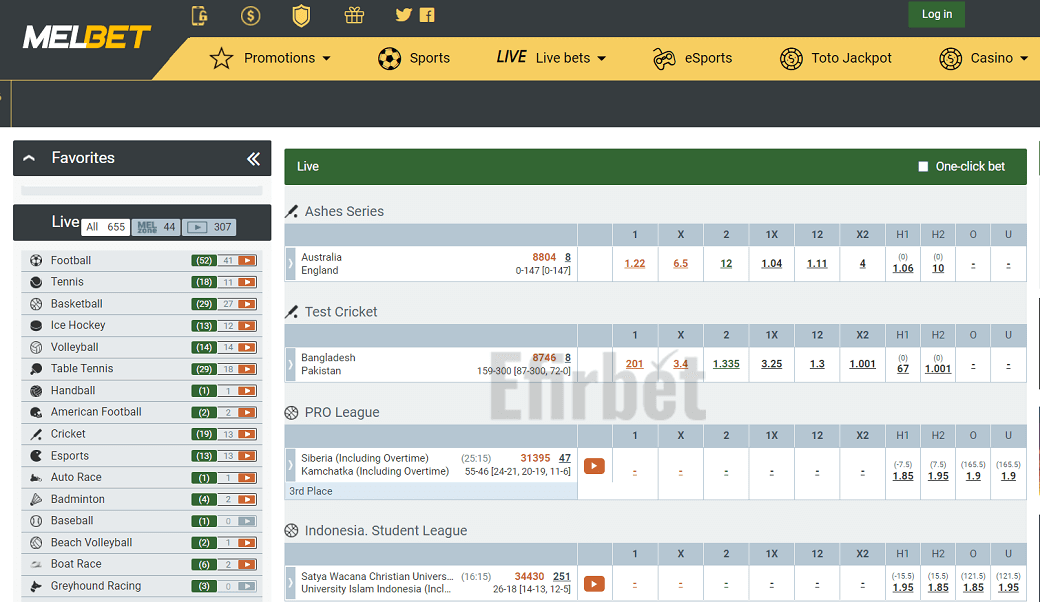The height and width of the screenshot is (602, 1040).
Task: Click the American Football video stream icon
Action: (247, 412)
